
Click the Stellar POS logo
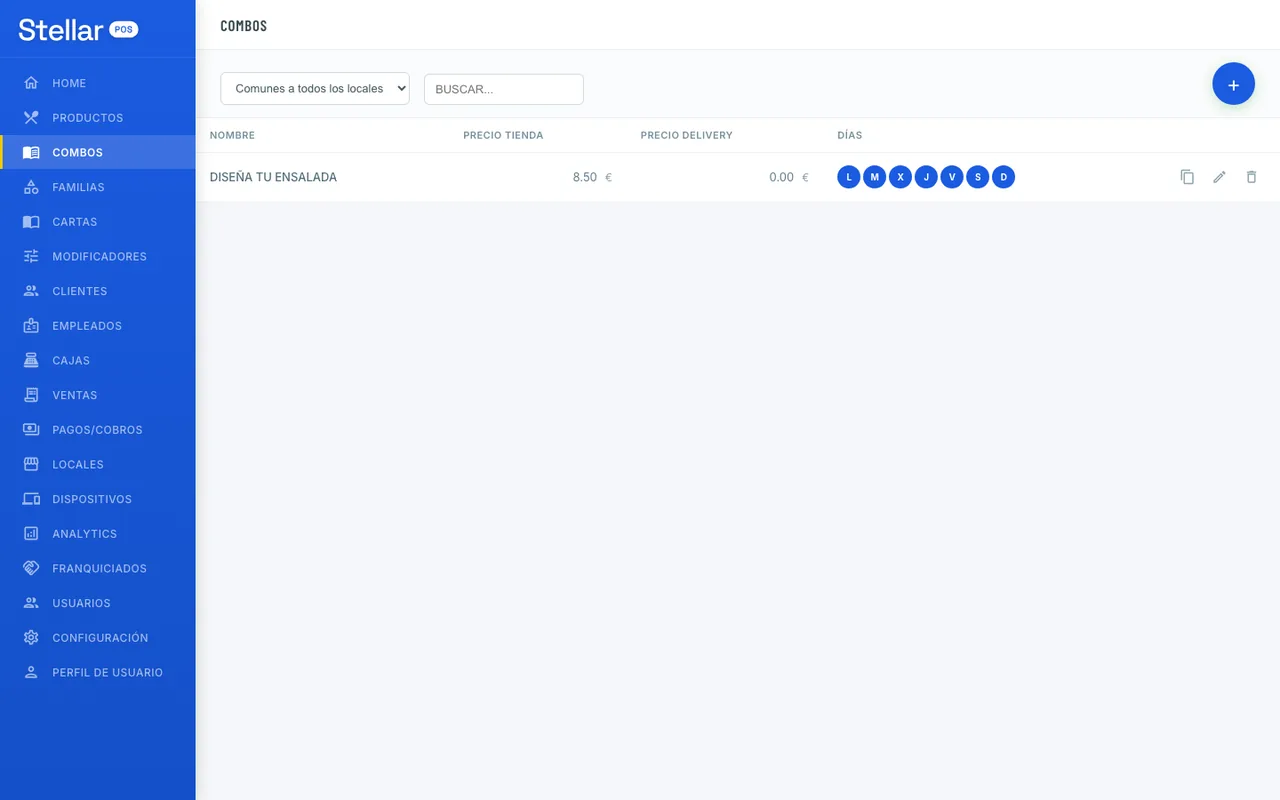coord(78,30)
